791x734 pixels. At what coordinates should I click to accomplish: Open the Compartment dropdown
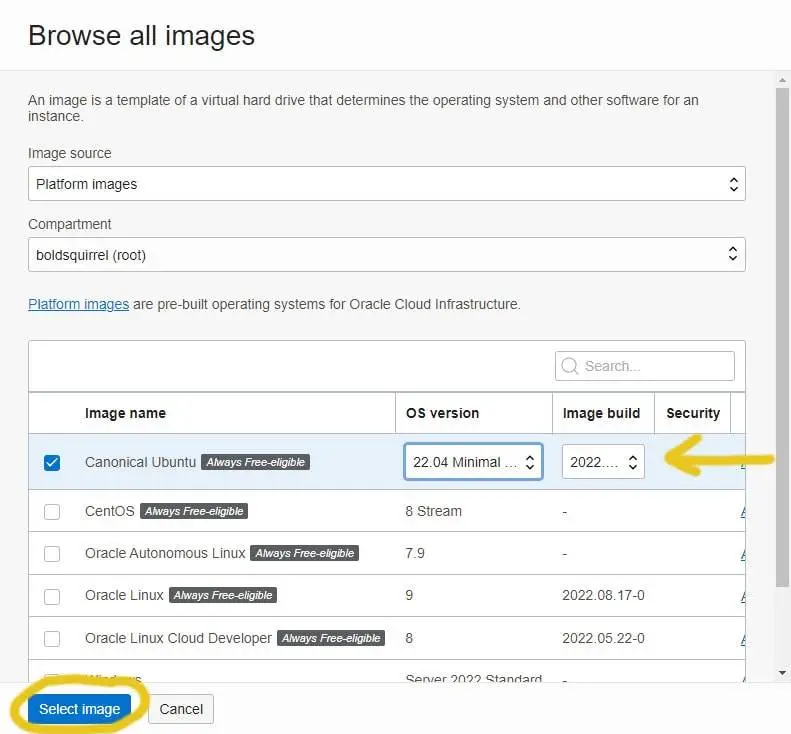386,255
